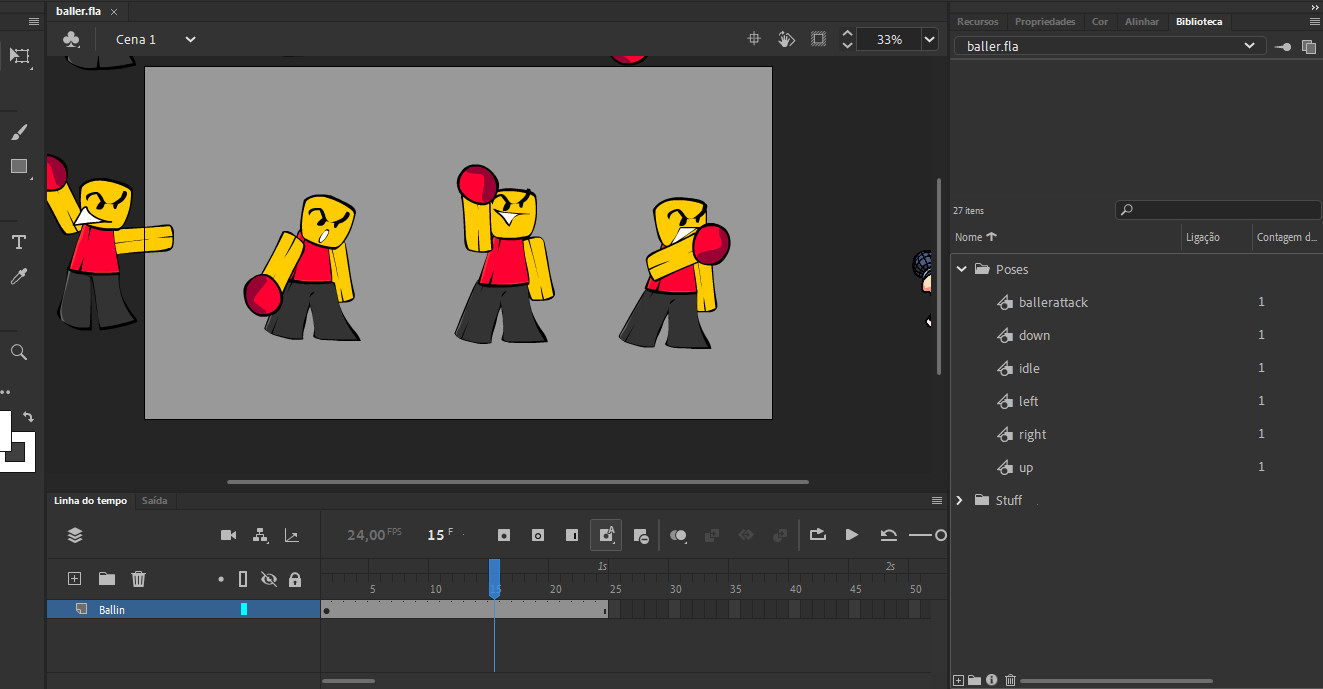Open new library panel icon
The height and width of the screenshot is (689, 1323).
1308,46
